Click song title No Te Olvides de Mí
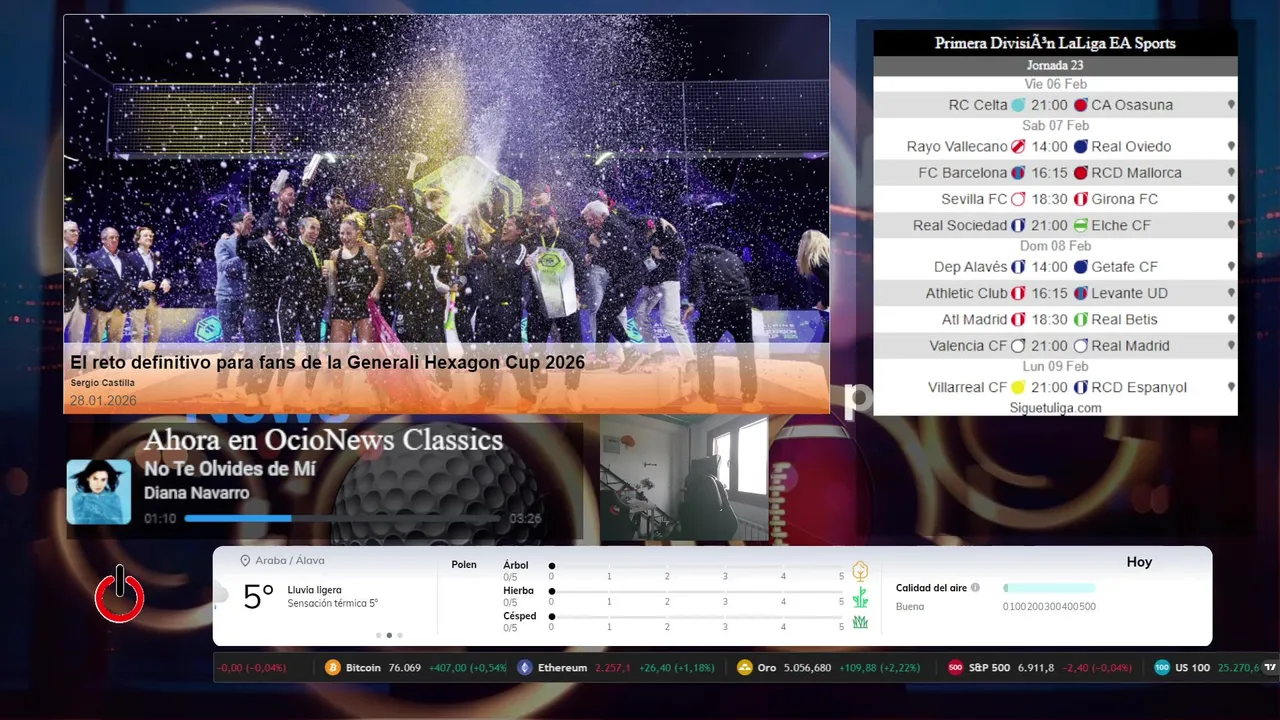Screen dimensions: 1280x720 [230, 469]
